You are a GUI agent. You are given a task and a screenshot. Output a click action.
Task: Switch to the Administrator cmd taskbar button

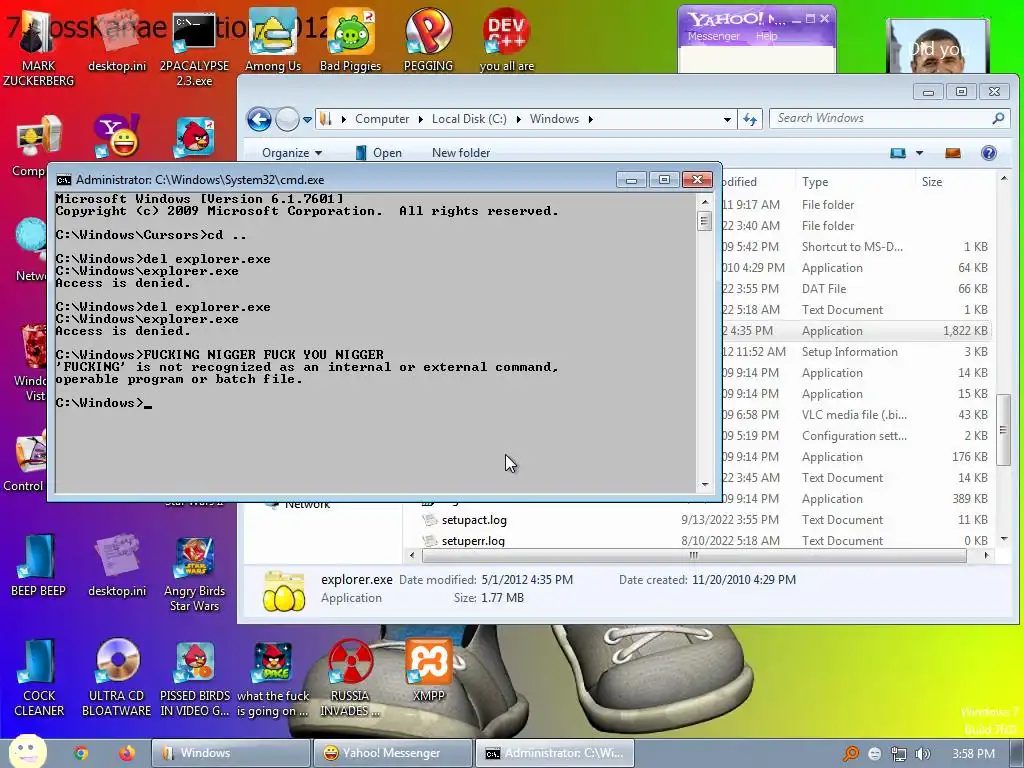click(554, 753)
